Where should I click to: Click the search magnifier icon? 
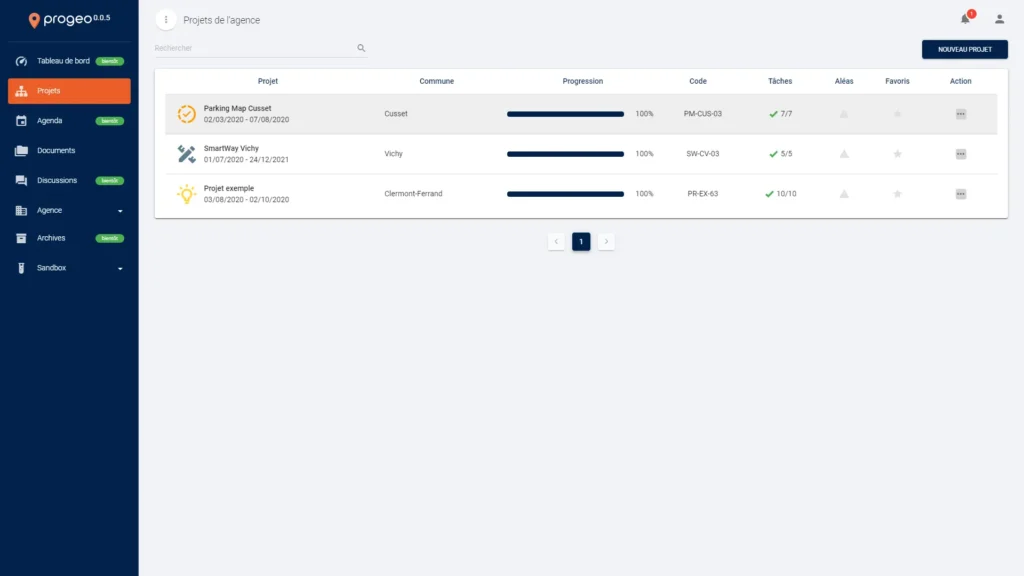click(x=361, y=48)
